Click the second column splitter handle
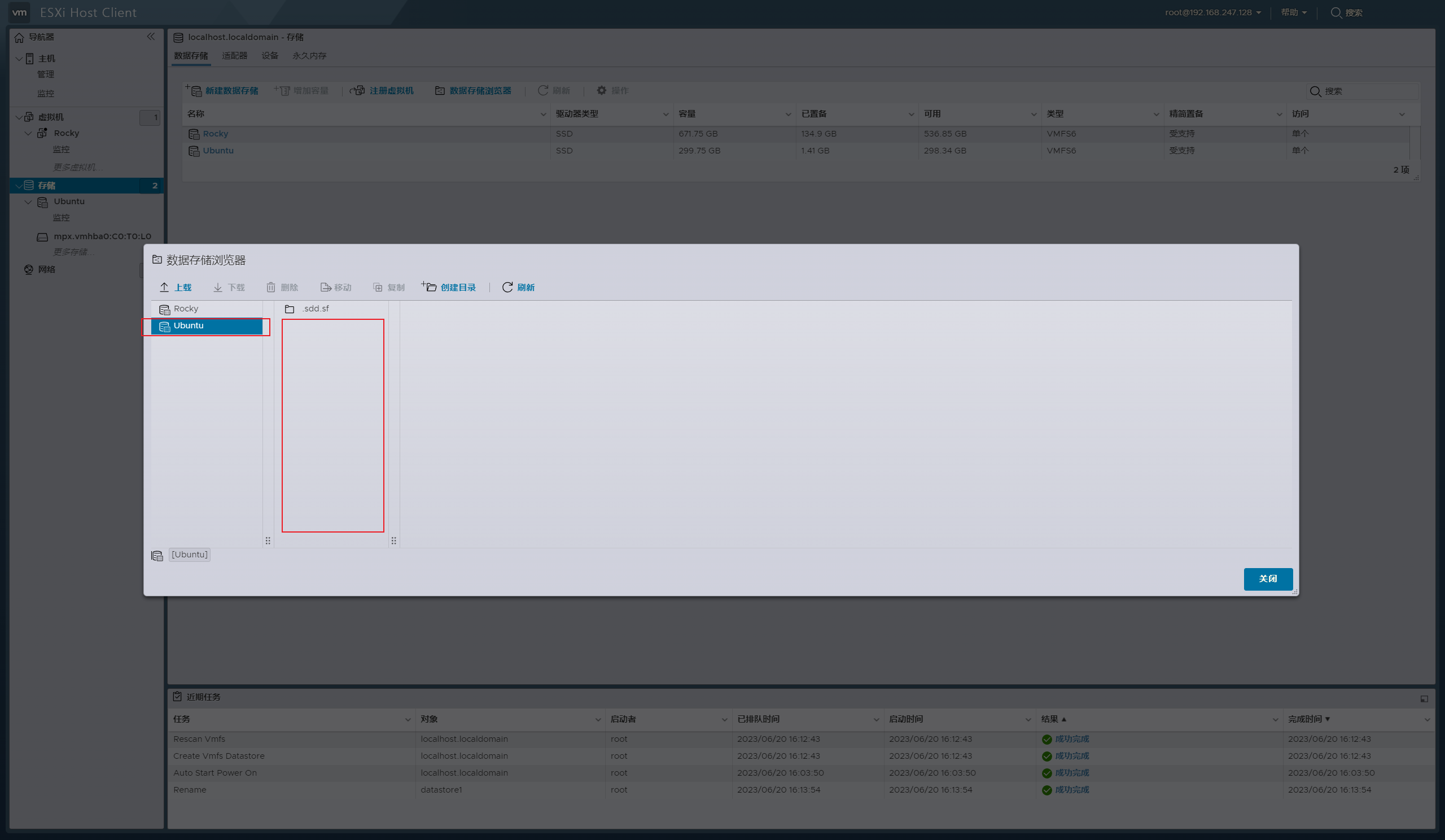The image size is (1445, 840). coord(394,540)
